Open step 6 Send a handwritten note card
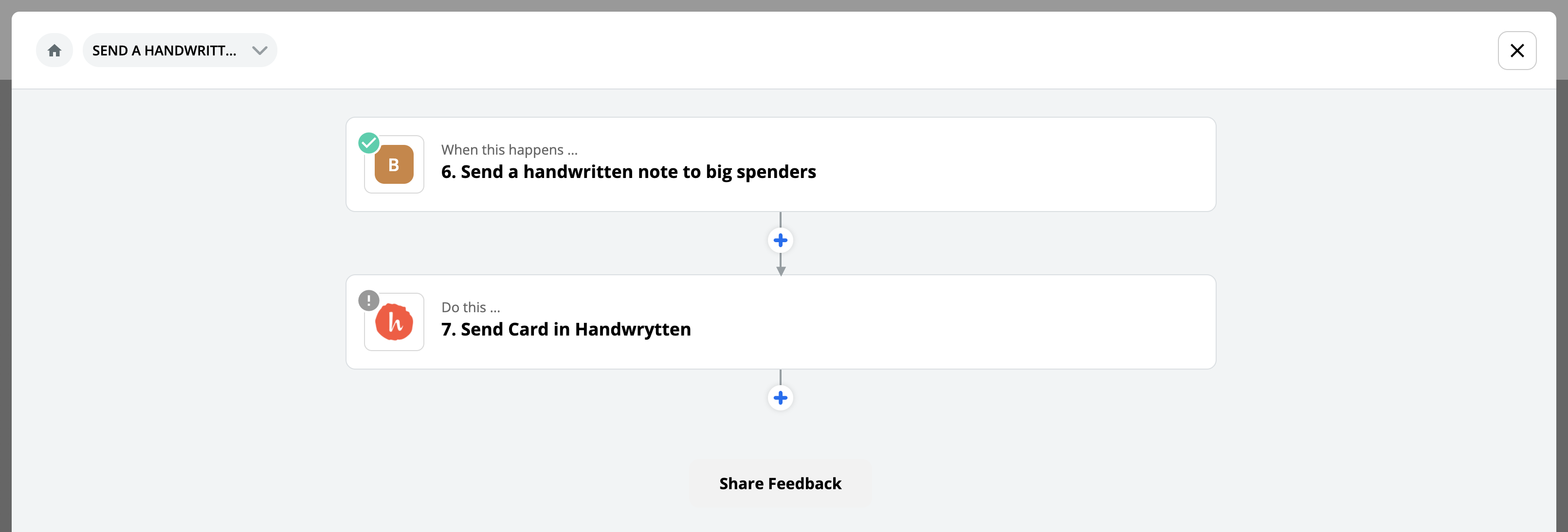The height and width of the screenshot is (532, 1568). 780,164
